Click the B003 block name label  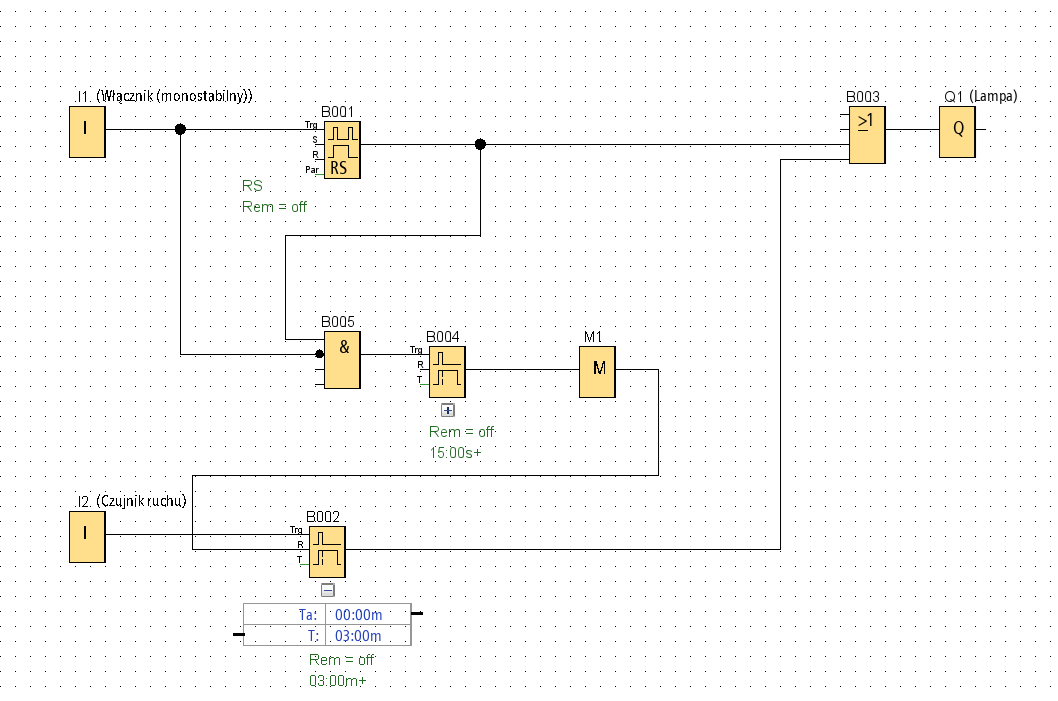(863, 96)
